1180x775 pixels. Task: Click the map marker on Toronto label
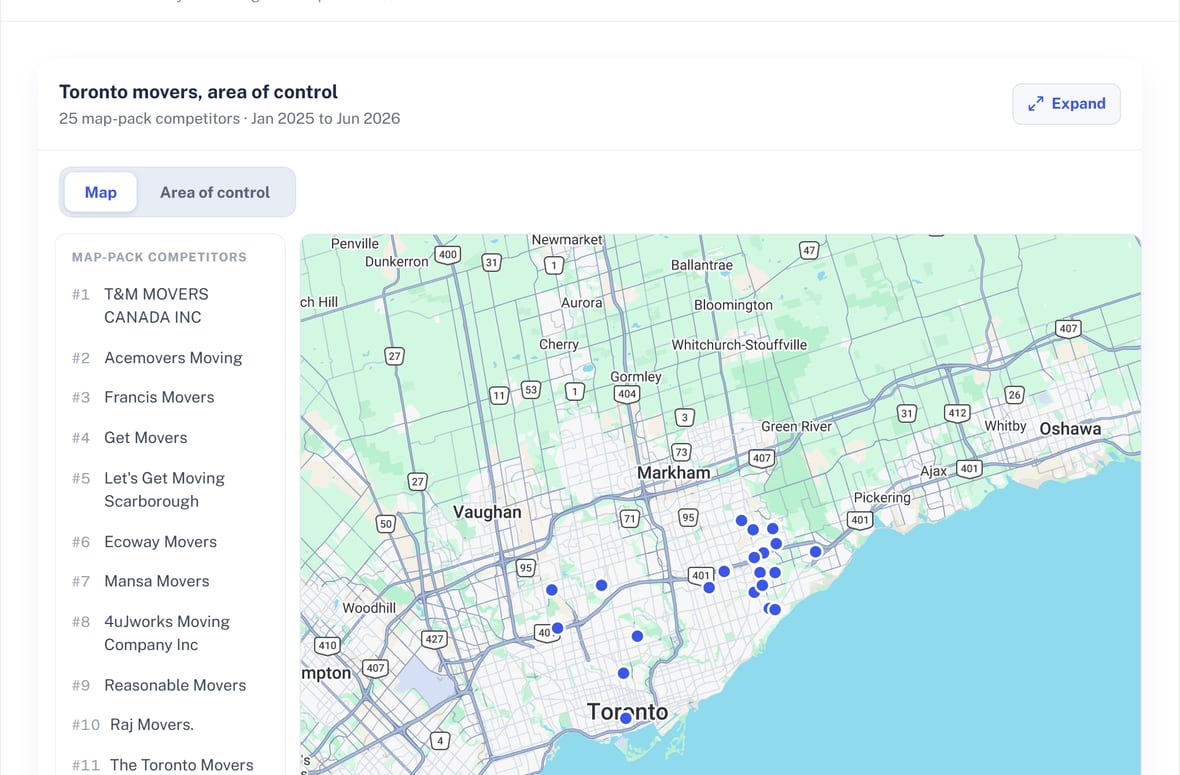tap(625, 718)
